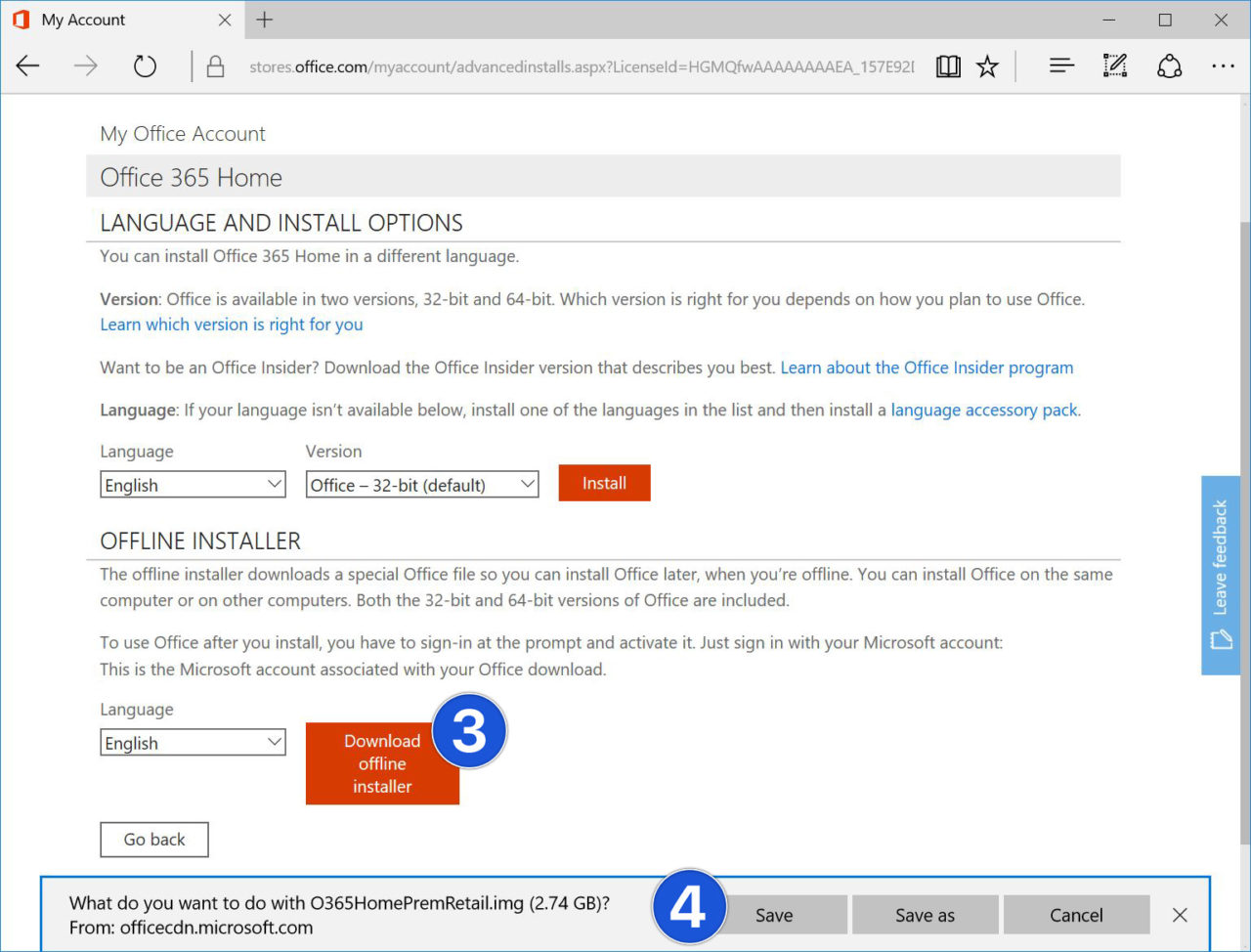Open the Leave feedback side tab
1251x952 pixels.
[1220, 575]
